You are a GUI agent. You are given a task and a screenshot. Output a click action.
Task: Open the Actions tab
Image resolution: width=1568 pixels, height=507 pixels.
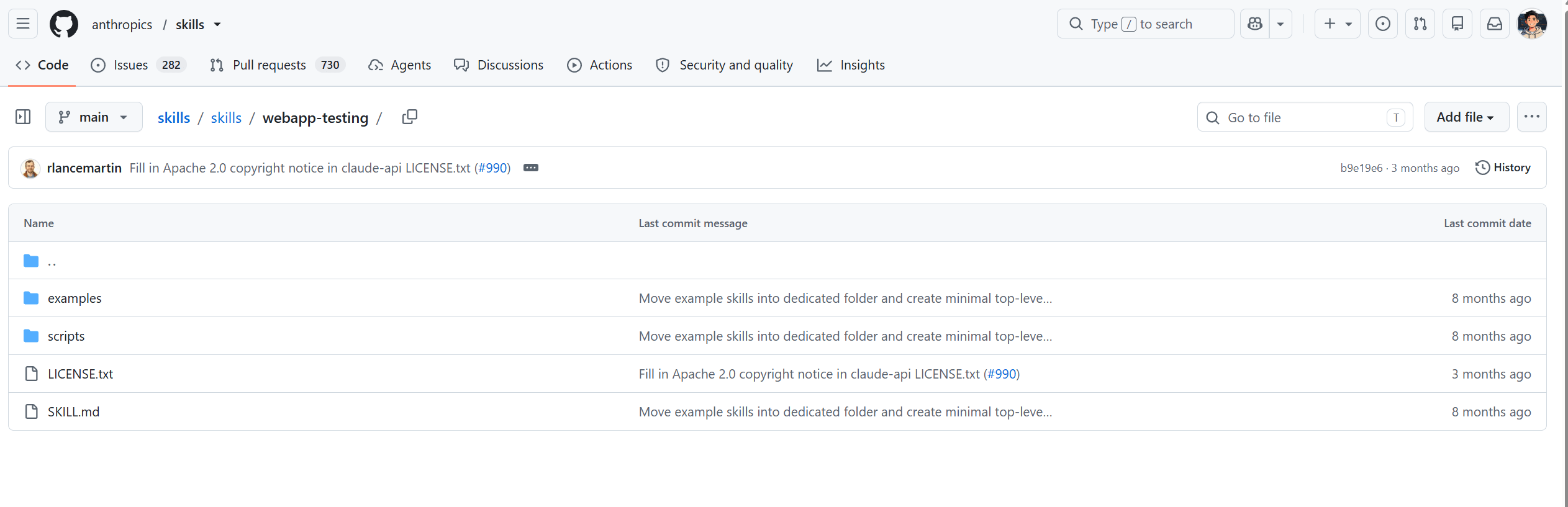point(600,65)
